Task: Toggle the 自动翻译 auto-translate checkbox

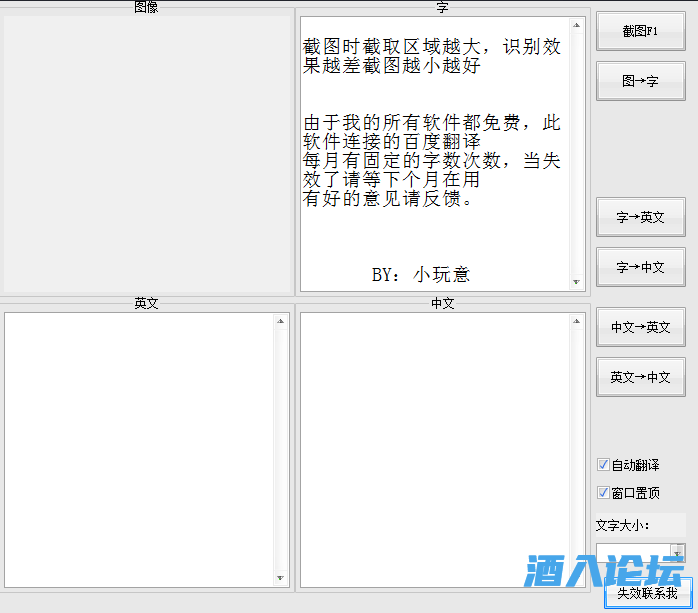Action: point(603,465)
